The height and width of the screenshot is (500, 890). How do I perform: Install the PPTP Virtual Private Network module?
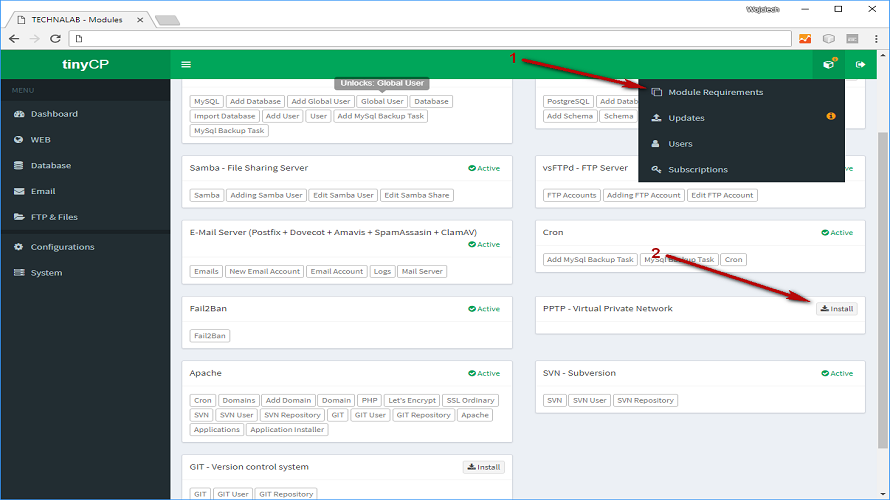tap(837, 309)
